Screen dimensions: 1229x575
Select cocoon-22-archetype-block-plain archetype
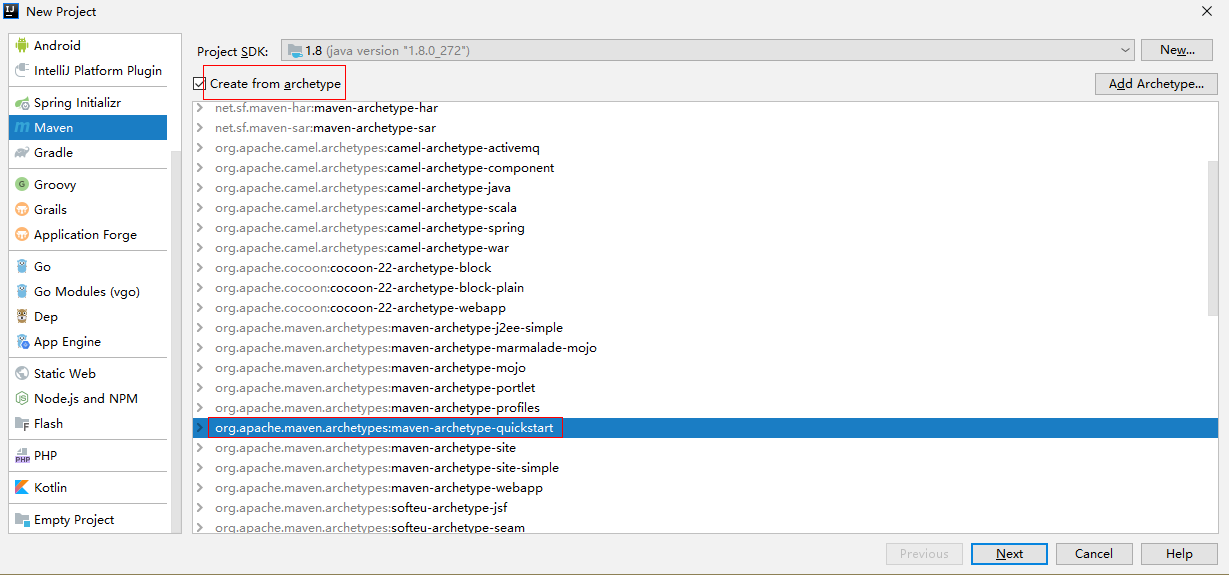coord(705,288)
